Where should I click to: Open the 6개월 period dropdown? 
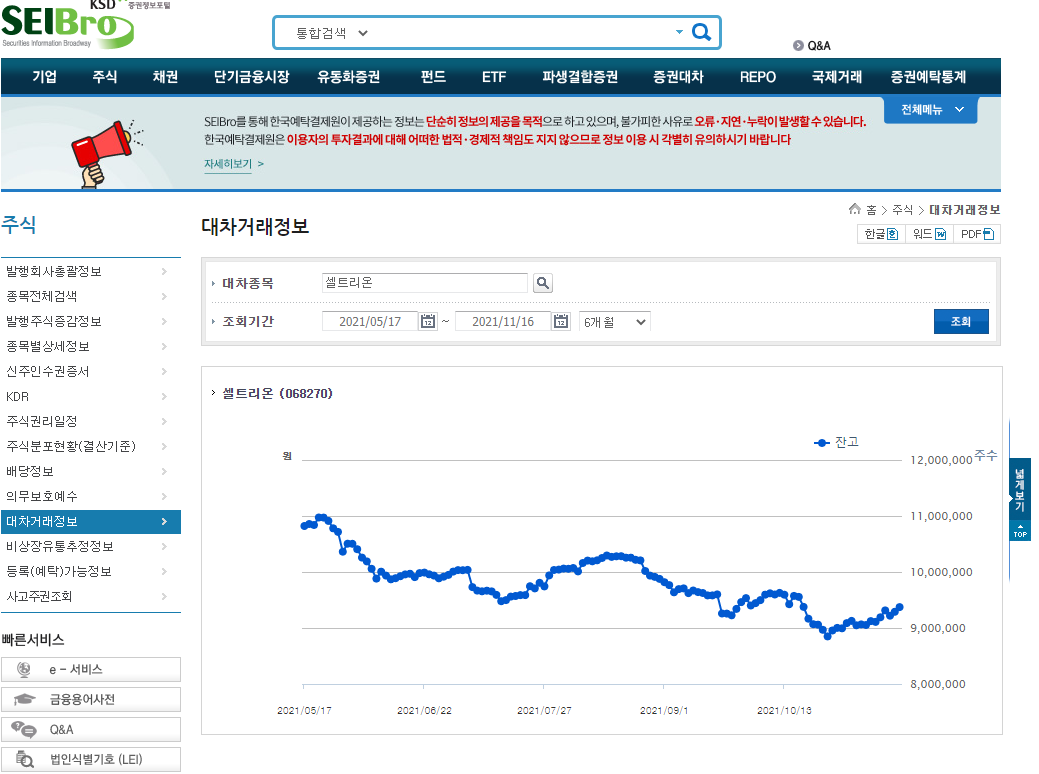pos(614,321)
